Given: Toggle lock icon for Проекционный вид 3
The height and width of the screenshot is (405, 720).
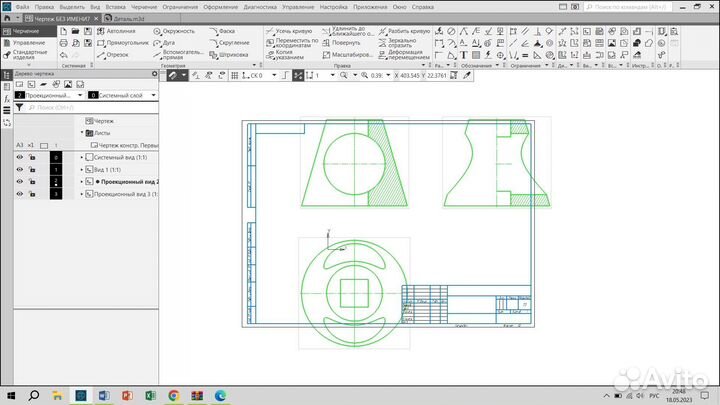Looking at the screenshot, I should coord(33,195).
